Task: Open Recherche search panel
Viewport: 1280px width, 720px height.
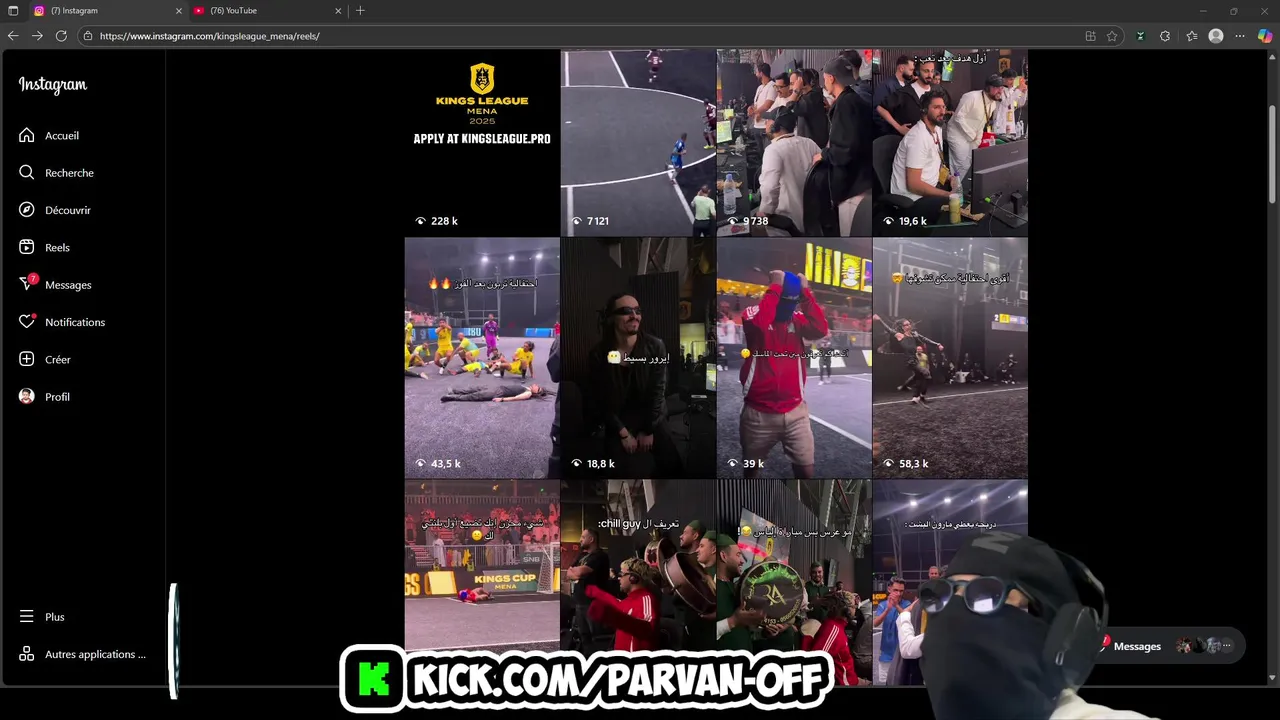Action: [57, 173]
